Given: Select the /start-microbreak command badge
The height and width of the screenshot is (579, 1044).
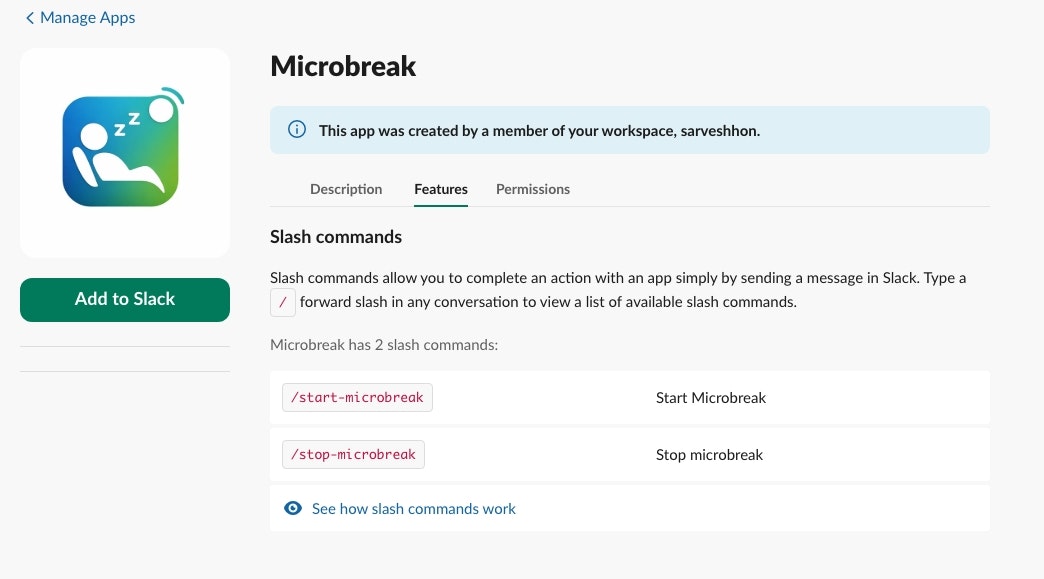Looking at the screenshot, I should click(357, 397).
